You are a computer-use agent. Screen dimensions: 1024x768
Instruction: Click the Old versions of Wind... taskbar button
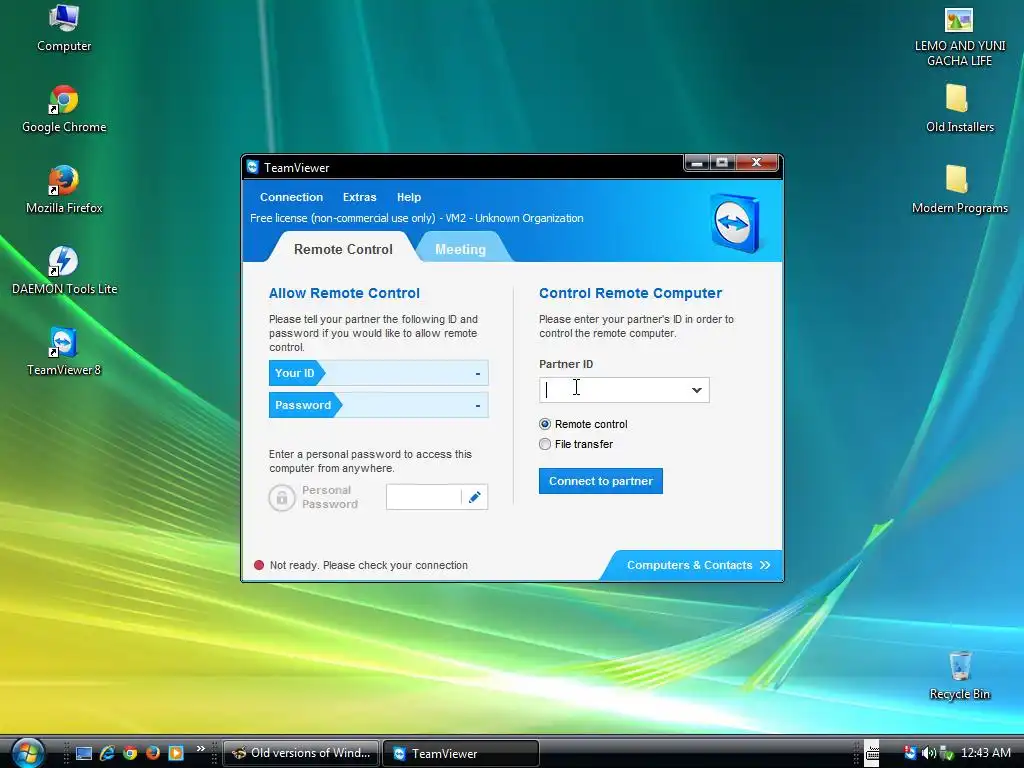click(301, 753)
